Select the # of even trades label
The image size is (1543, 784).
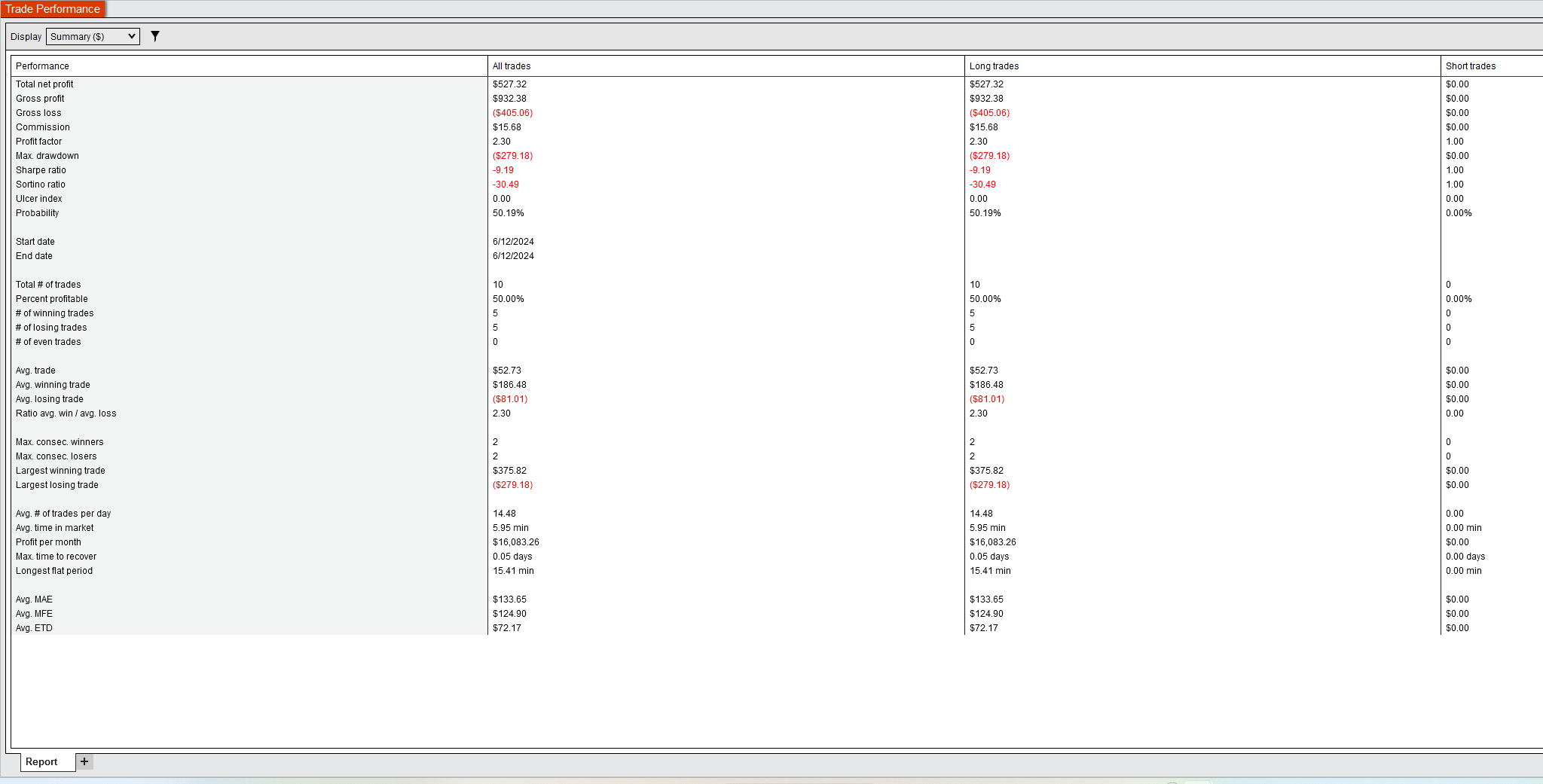48,342
